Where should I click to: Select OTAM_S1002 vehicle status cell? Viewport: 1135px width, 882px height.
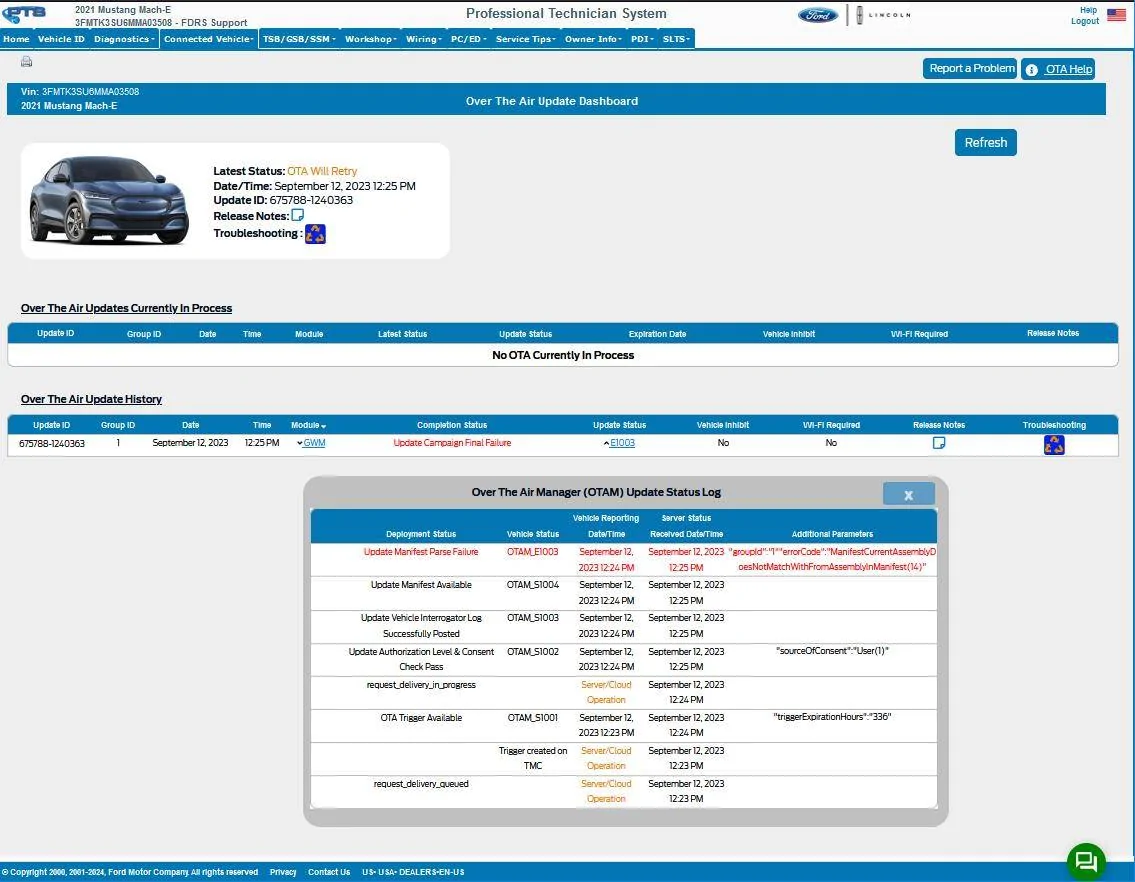tap(533, 652)
